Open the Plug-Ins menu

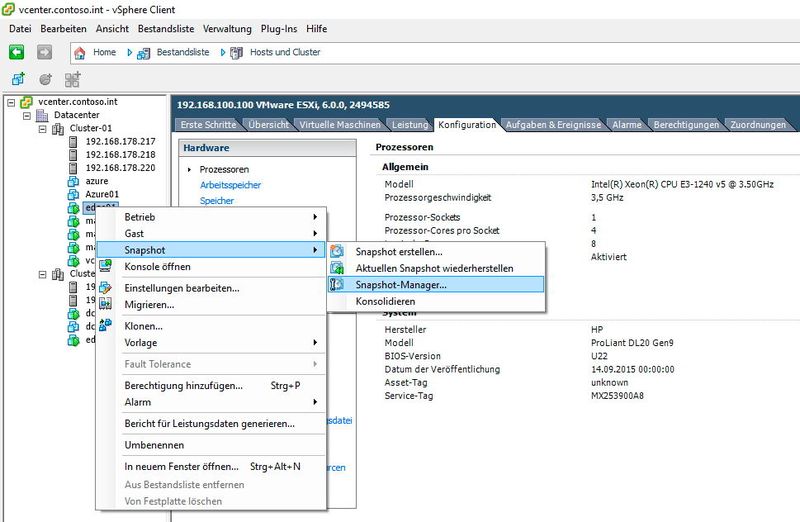click(279, 29)
